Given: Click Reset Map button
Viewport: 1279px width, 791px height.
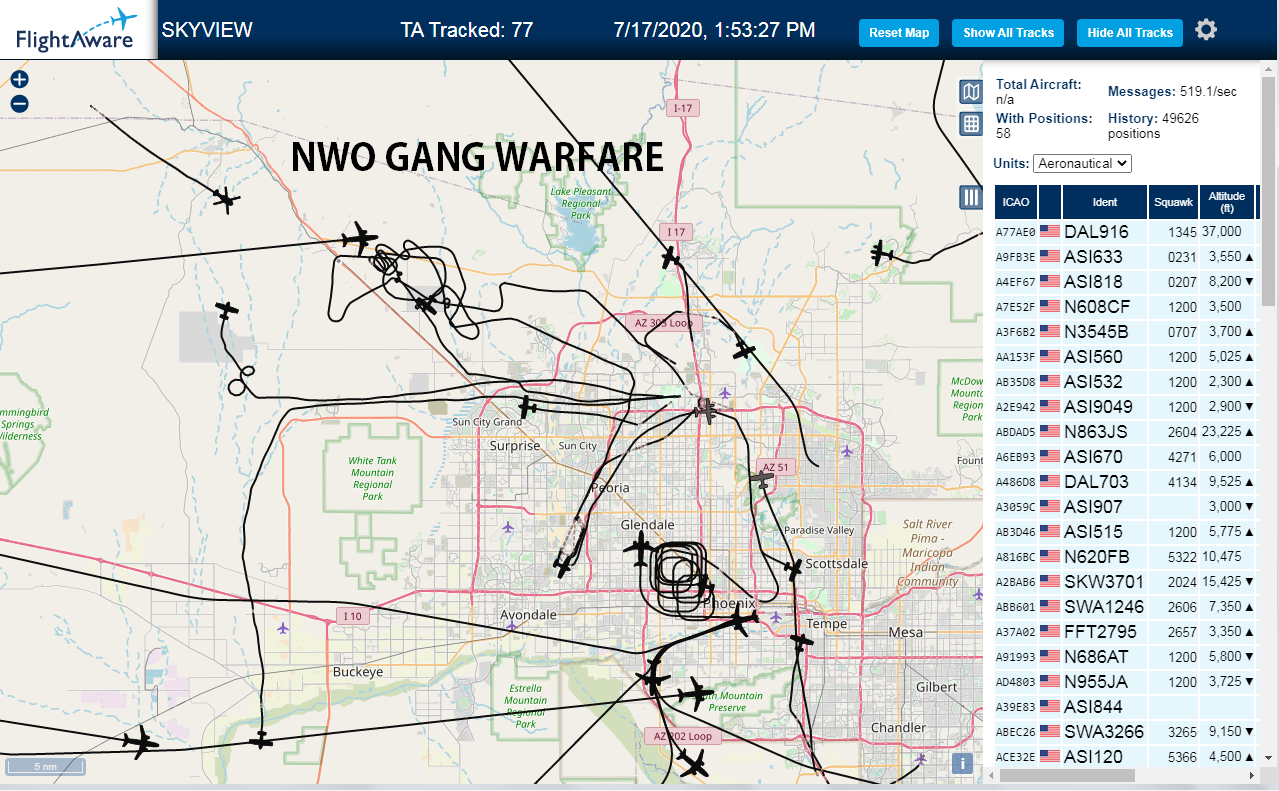Looking at the screenshot, I should click(x=899, y=33).
